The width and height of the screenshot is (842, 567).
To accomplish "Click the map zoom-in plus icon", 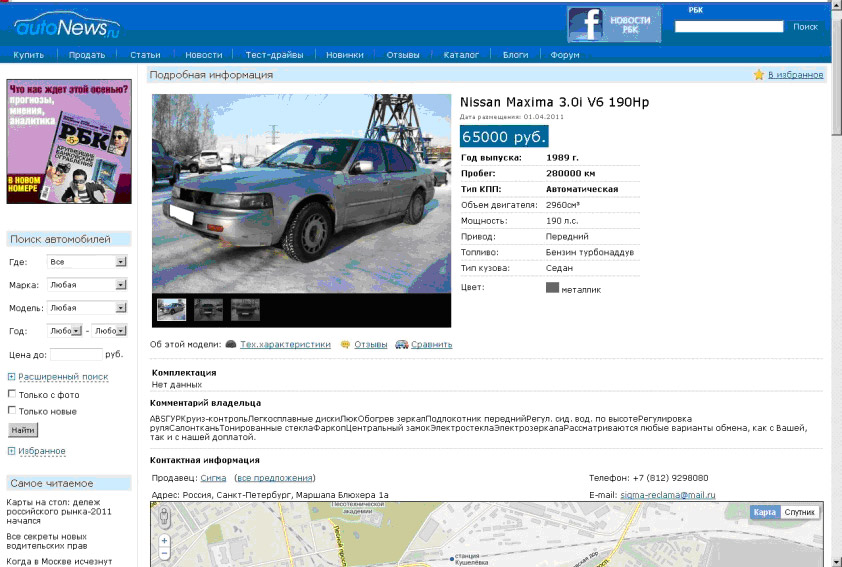I will [x=164, y=541].
